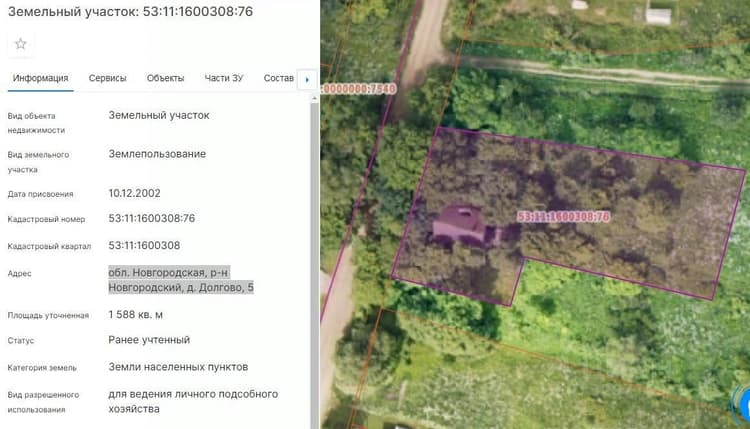Click cadastral number value 53:11:1600308:76
This screenshot has width=750, height=429.
tap(152, 219)
